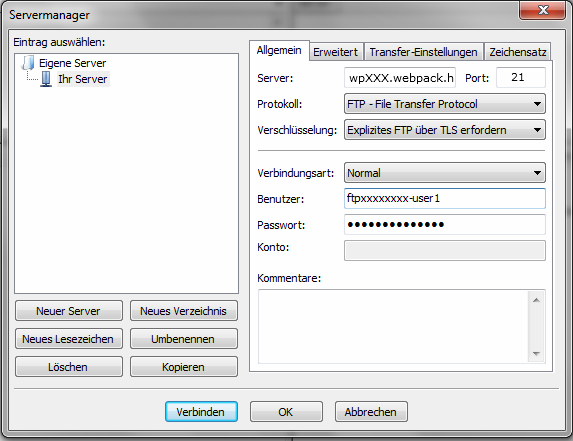This screenshot has height=441, width=573.
Task: Click the Löschen button
Action: 69,367
